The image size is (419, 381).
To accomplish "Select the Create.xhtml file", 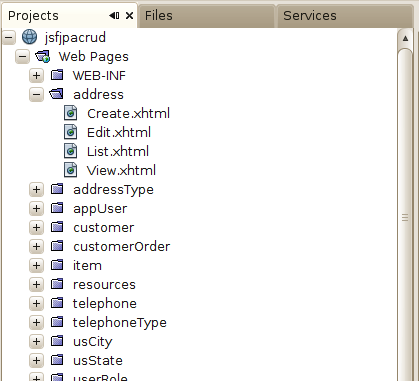I will pos(128,113).
